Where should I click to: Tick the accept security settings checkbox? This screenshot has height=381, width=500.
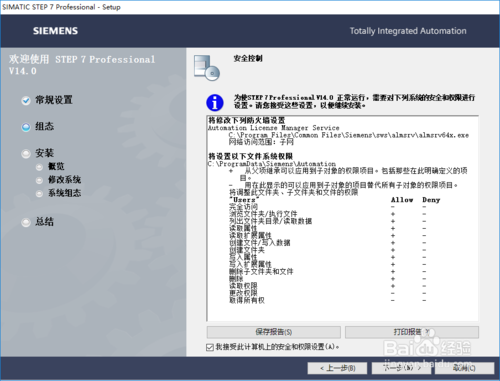coord(210,347)
